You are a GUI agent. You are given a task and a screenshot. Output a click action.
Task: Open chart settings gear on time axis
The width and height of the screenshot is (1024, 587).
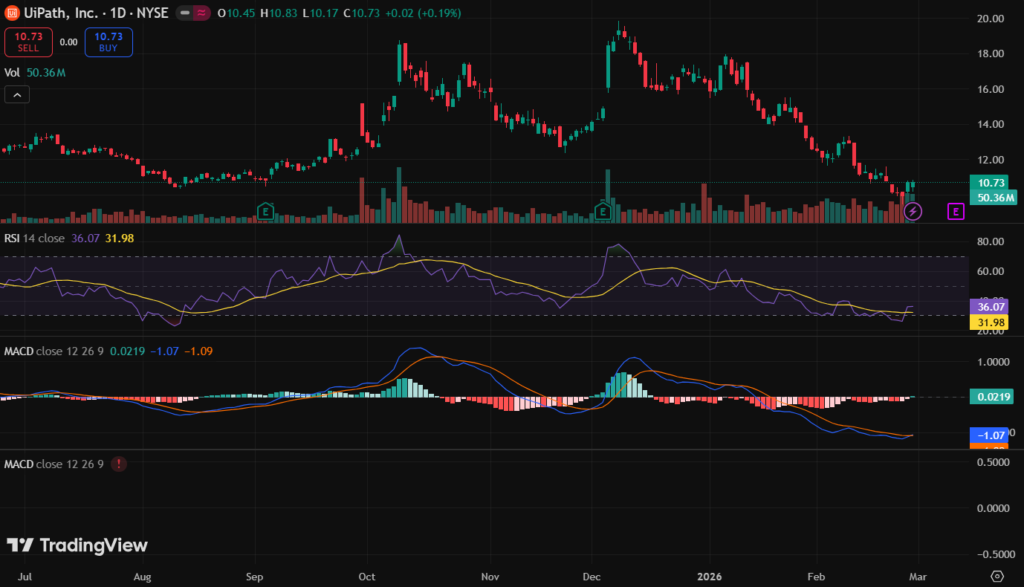(x=995, y=577)
